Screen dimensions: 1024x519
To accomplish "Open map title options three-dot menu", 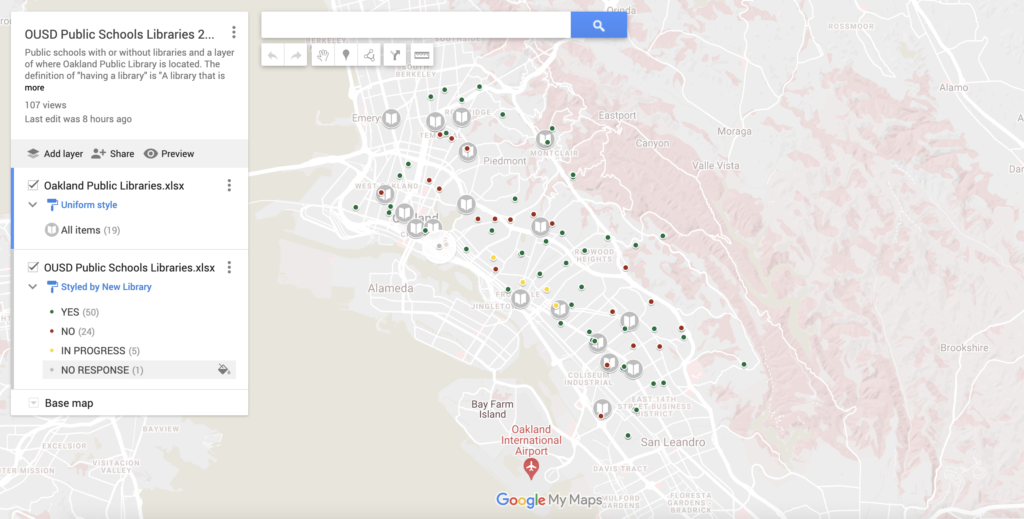I will [x=234, y=32].
